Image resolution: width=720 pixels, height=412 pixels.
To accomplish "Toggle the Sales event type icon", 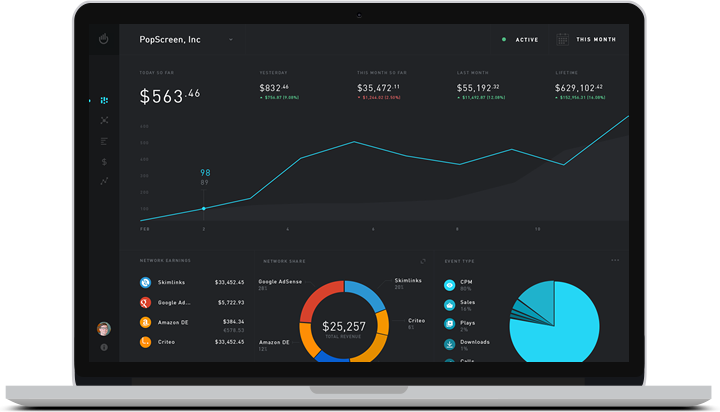I will coord(450,304).
